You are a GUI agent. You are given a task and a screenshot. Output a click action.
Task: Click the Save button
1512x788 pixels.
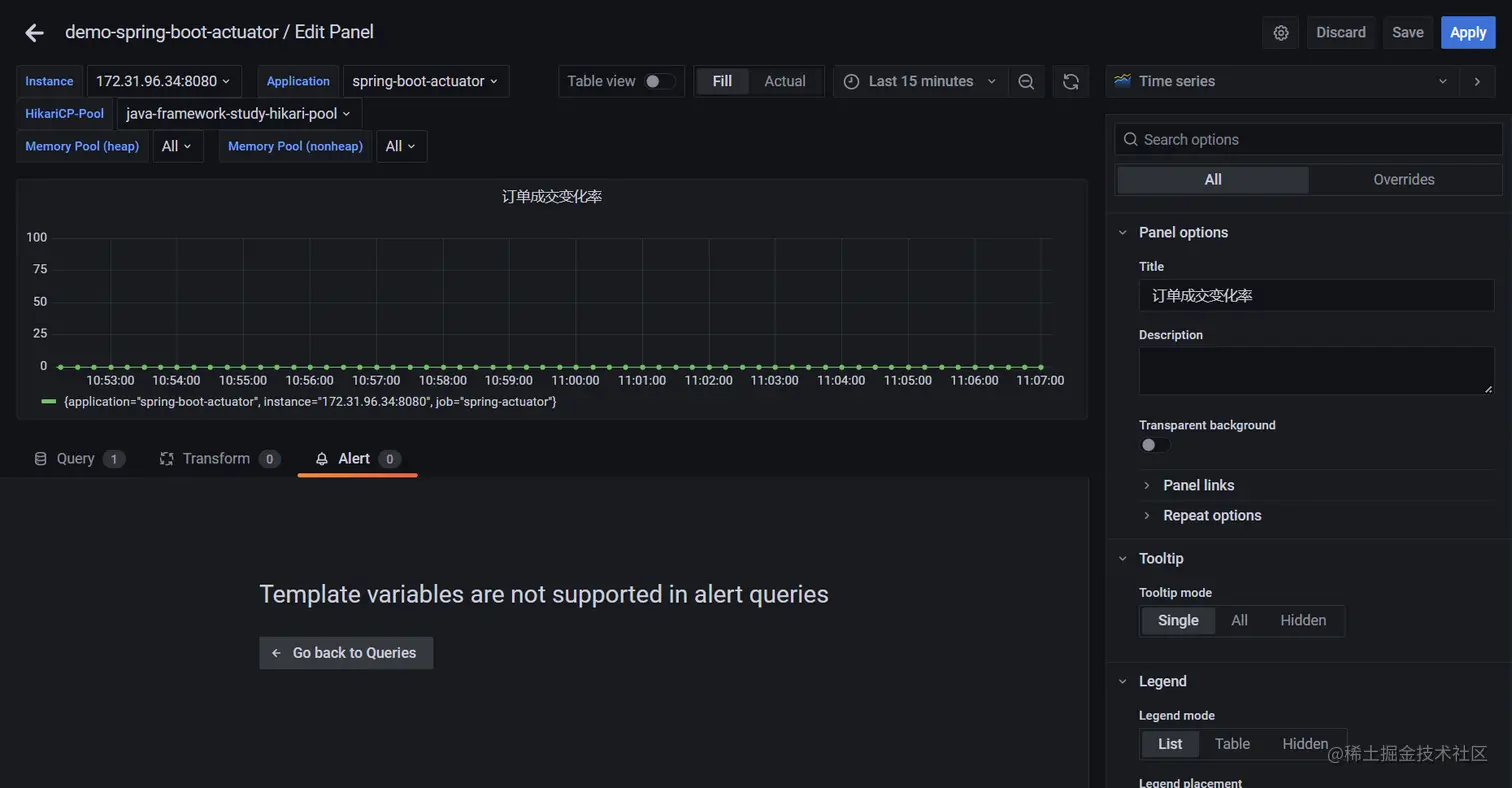pos(1408,33)
